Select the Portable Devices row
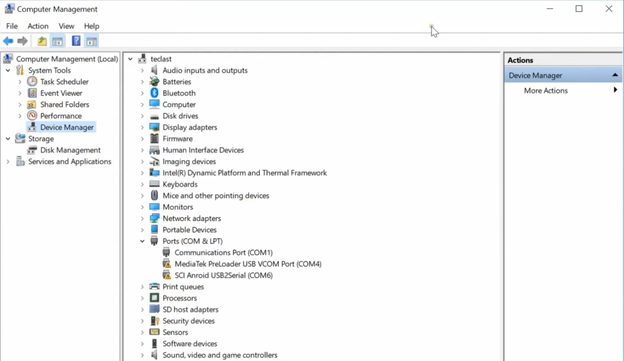 tap(189, 230)
